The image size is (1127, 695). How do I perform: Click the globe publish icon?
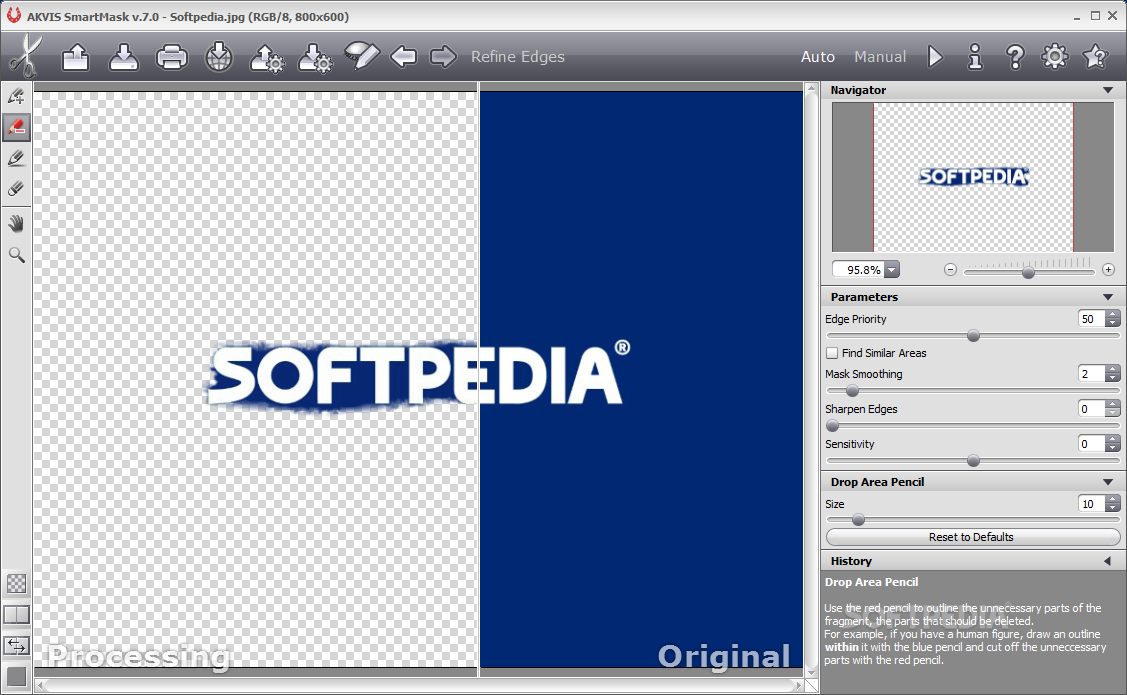[x=219, y=57]
